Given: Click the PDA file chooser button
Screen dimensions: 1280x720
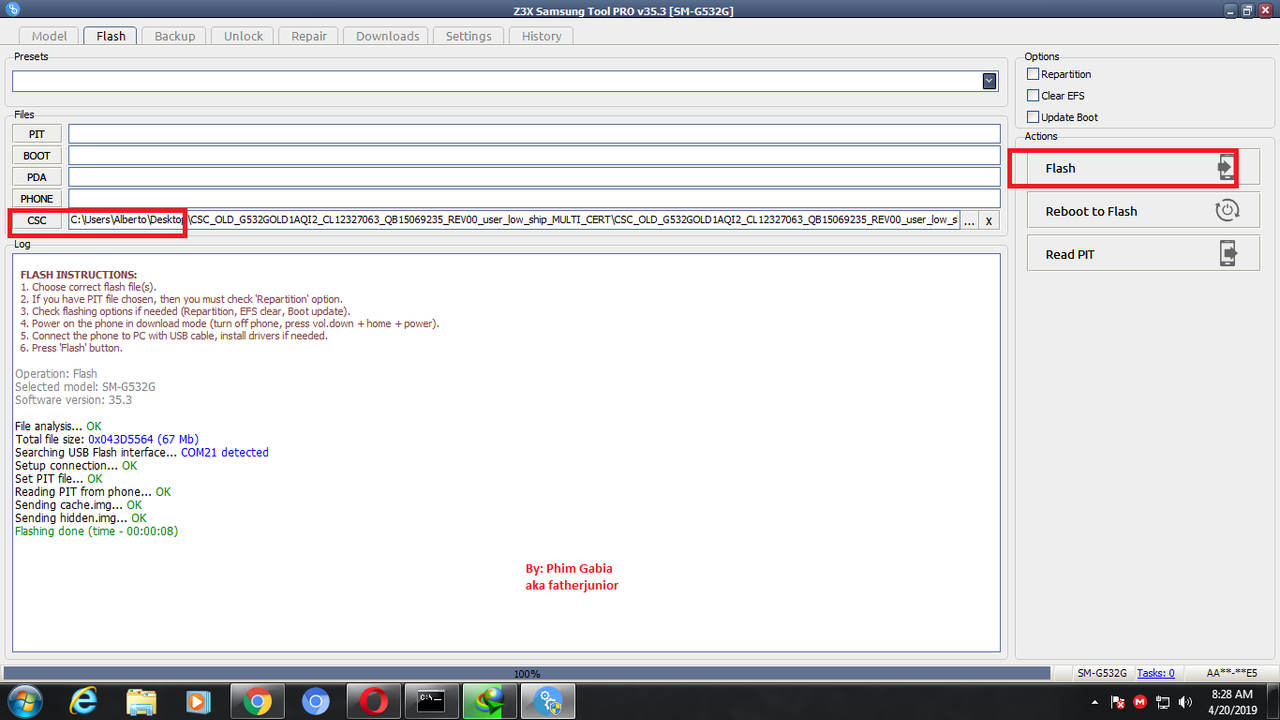Looking at the screenshot, I should tap(36, 177).
